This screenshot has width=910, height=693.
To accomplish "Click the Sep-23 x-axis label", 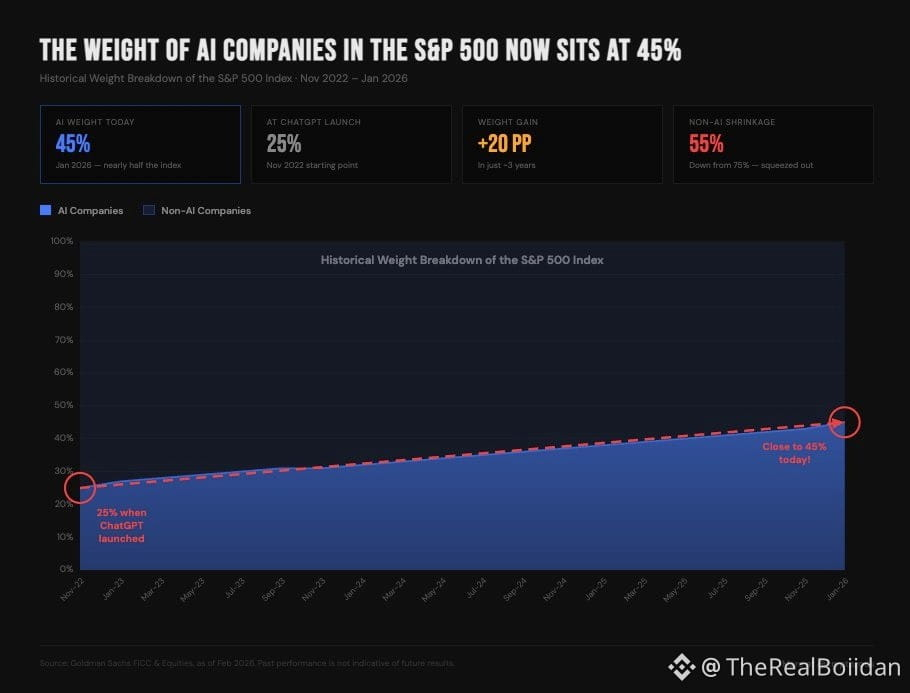I will [x=273, y=590].
